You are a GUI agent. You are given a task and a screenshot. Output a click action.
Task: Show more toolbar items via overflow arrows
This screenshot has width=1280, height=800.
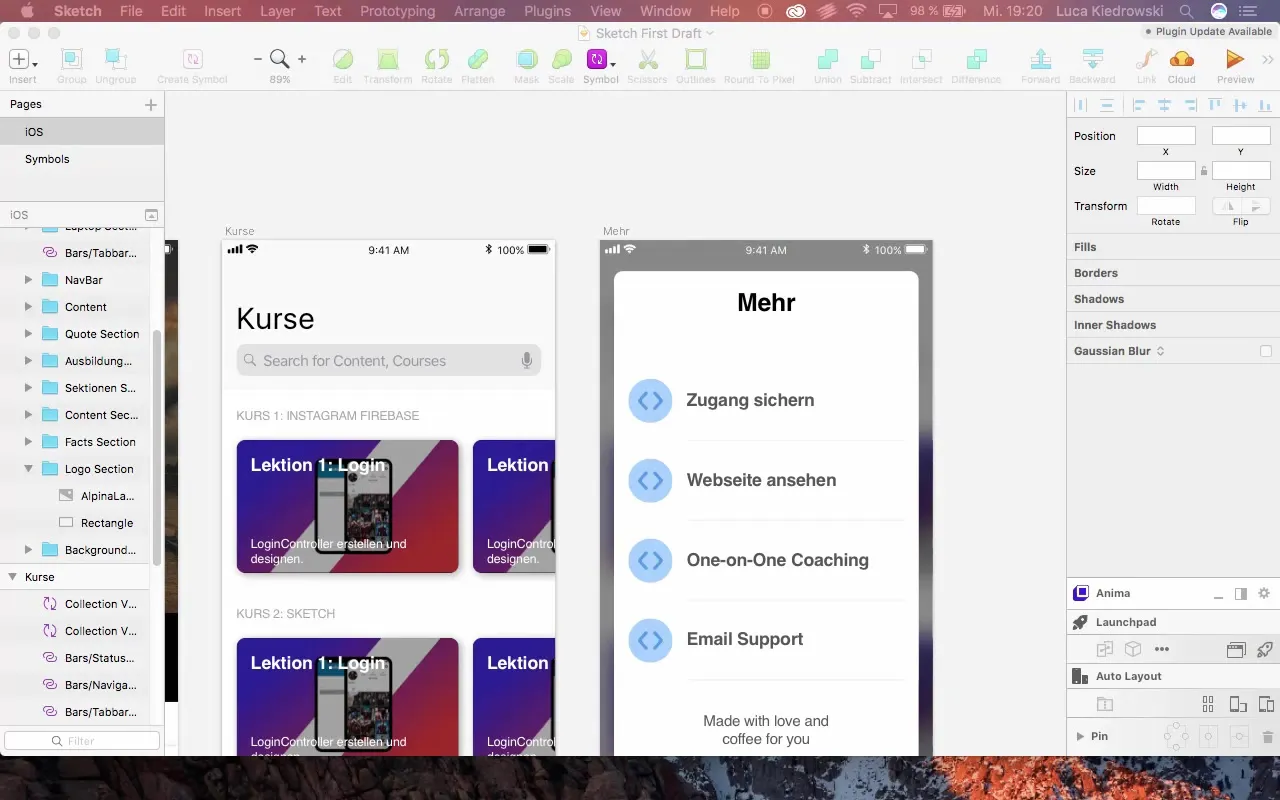(1269, 60)
